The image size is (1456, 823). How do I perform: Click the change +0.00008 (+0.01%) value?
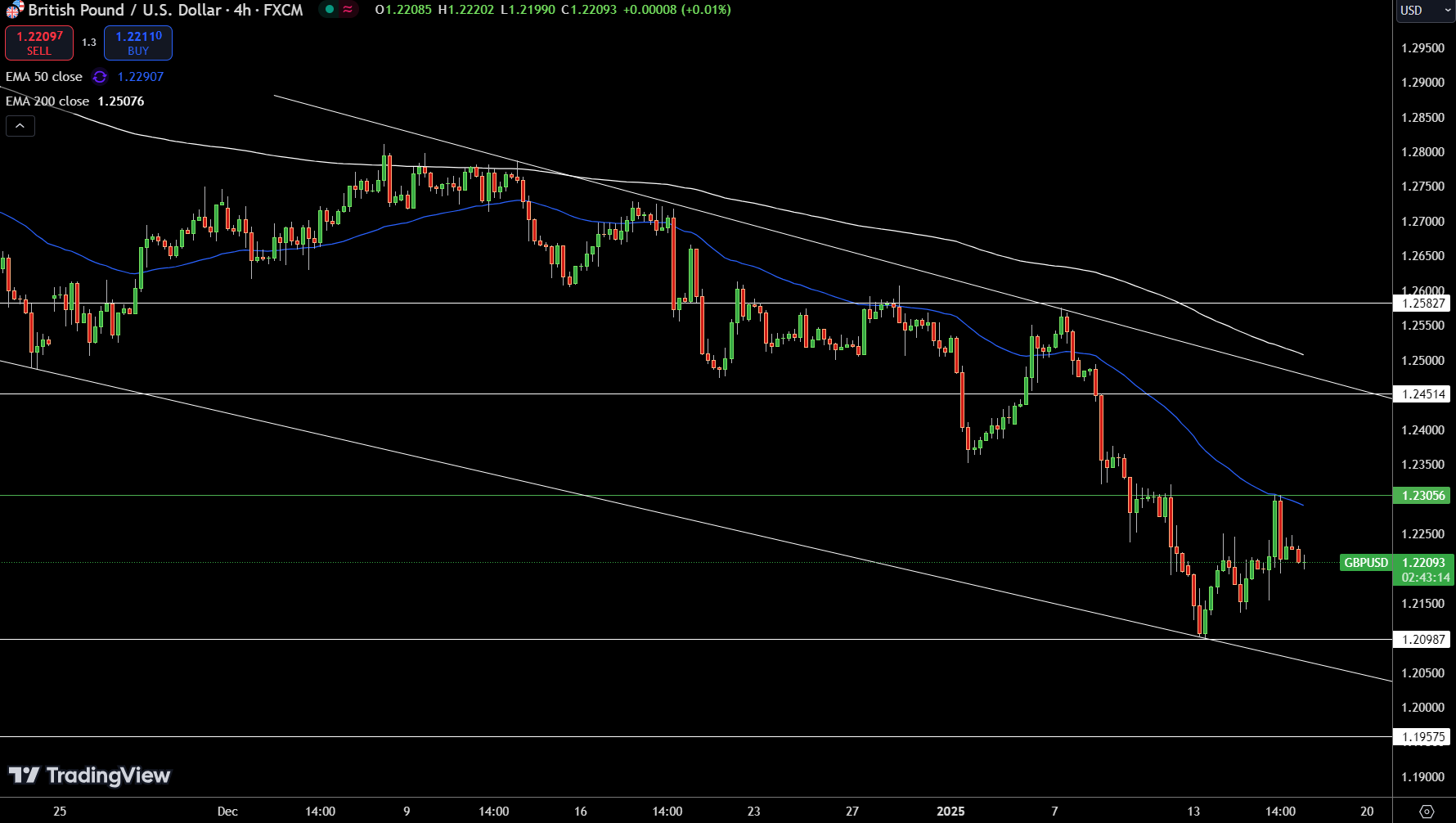pos(677,10)
